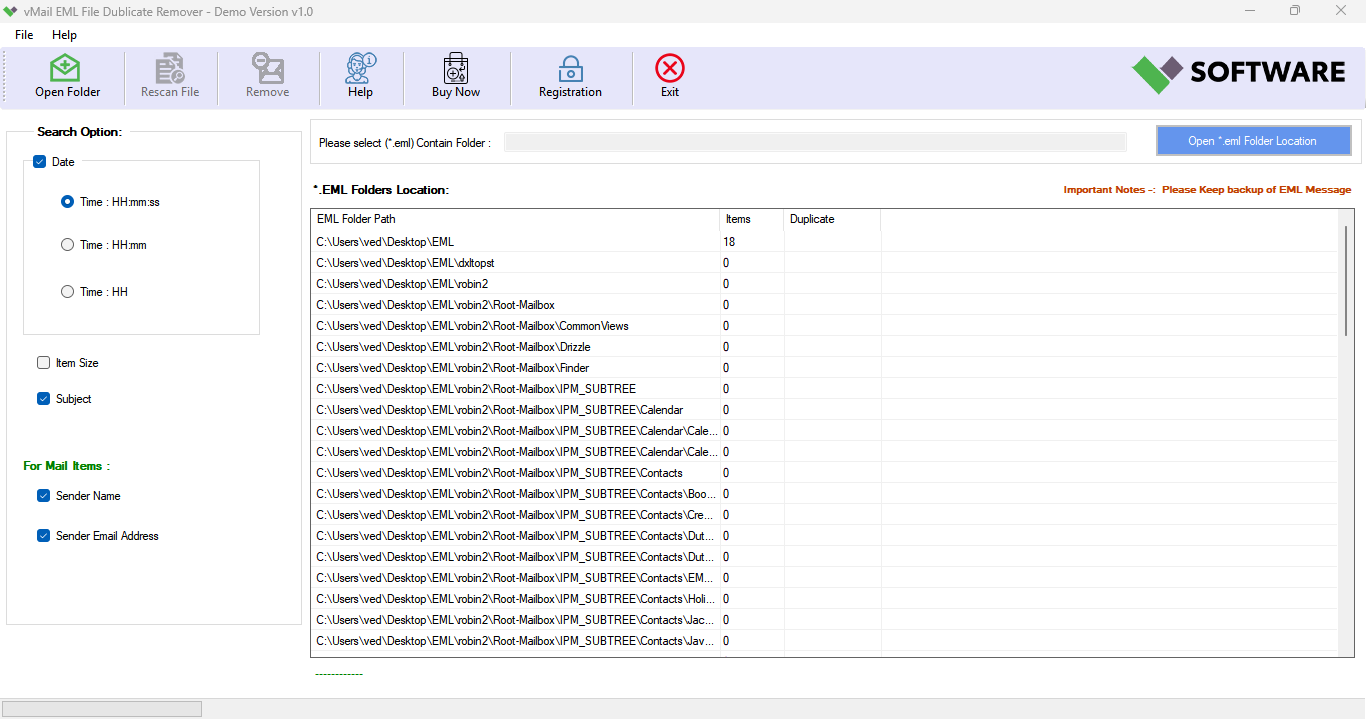The height and width of the screenshot is (720, 1366).
Task: Select the Contacts\Boo... folder row
Action: pyautogui.click(x=824, y=493)
